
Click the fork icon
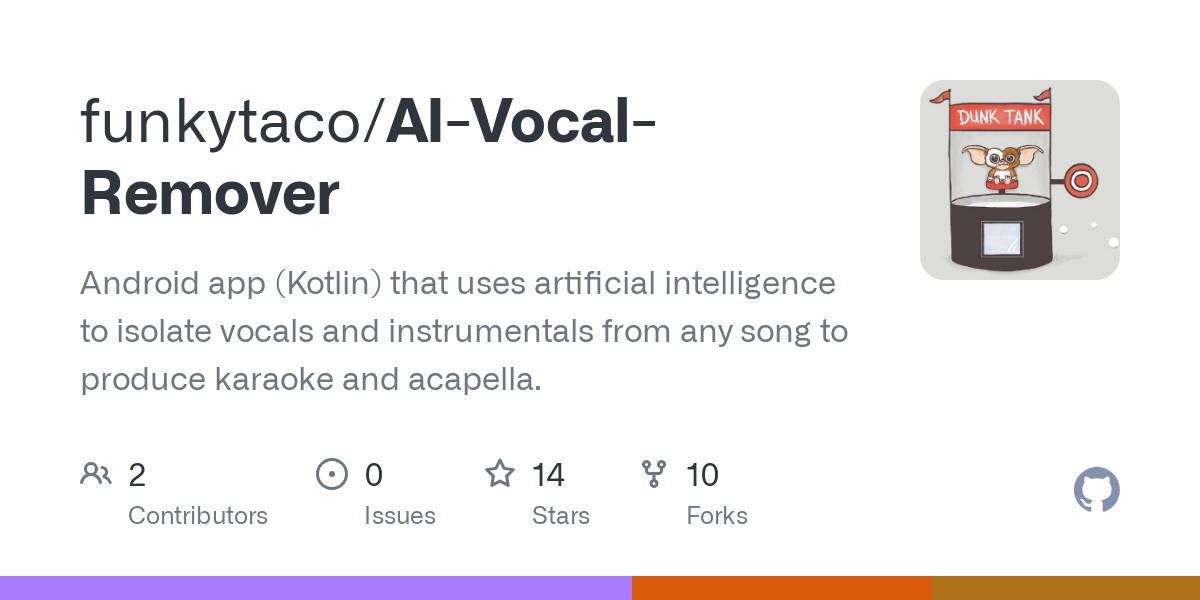pyautogui.click(x=654, y=474)
